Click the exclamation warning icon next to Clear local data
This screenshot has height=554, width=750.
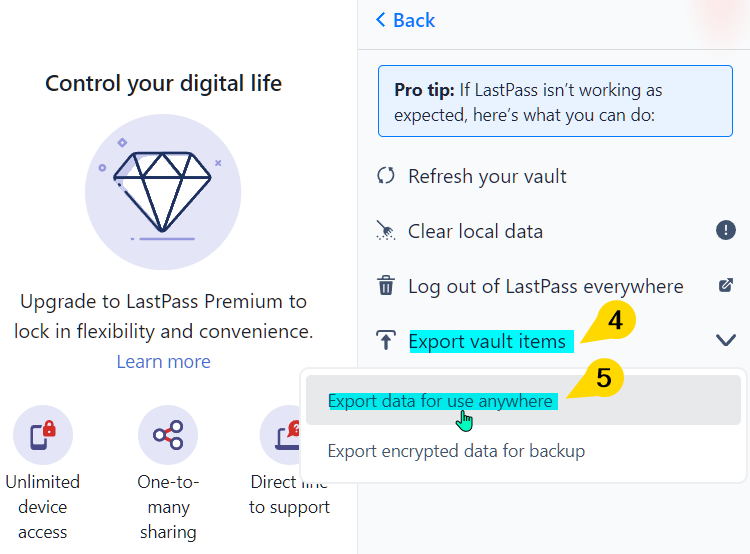726,230
